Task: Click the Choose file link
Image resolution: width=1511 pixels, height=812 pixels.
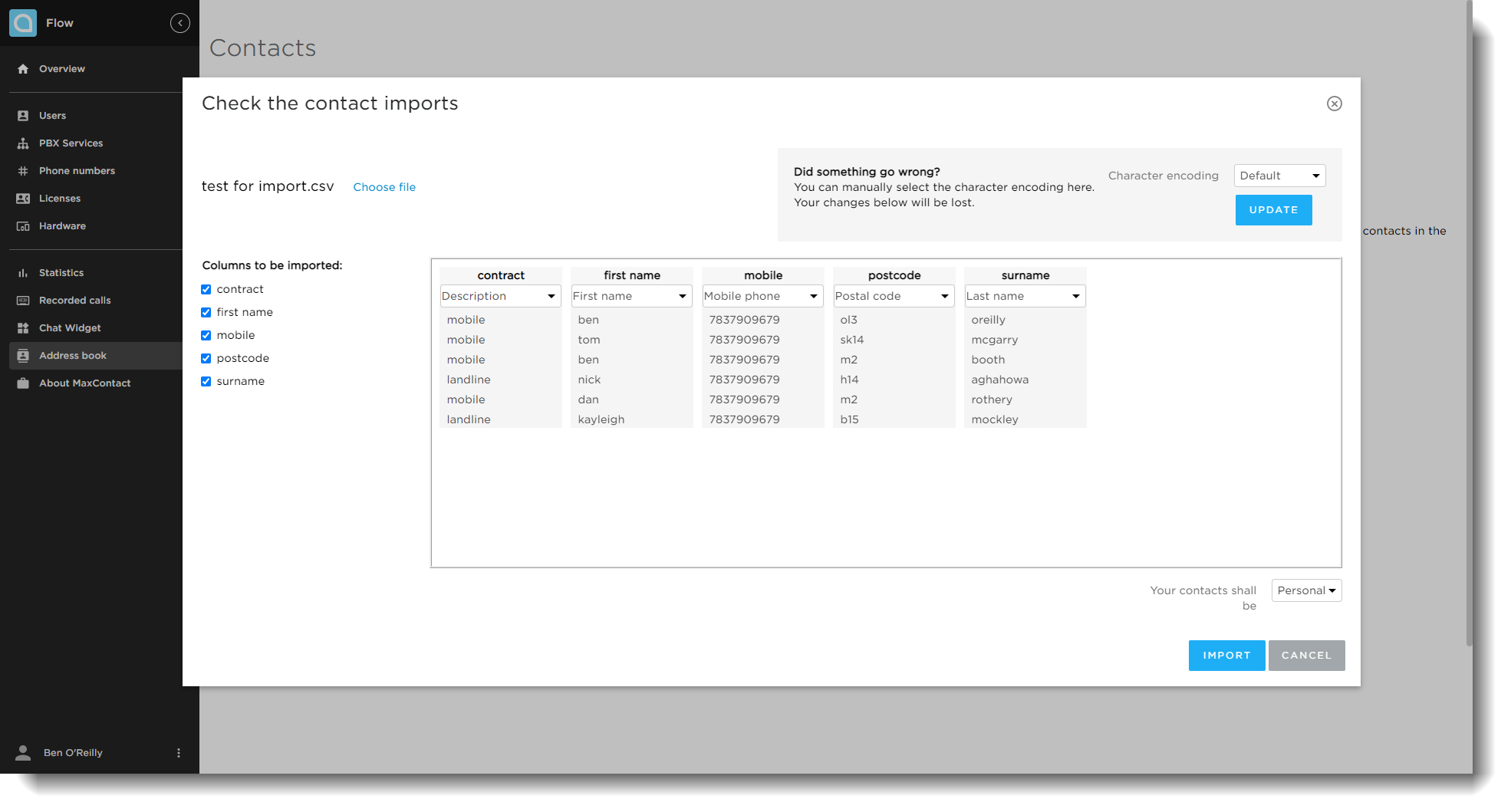Action: coord(384,187)
